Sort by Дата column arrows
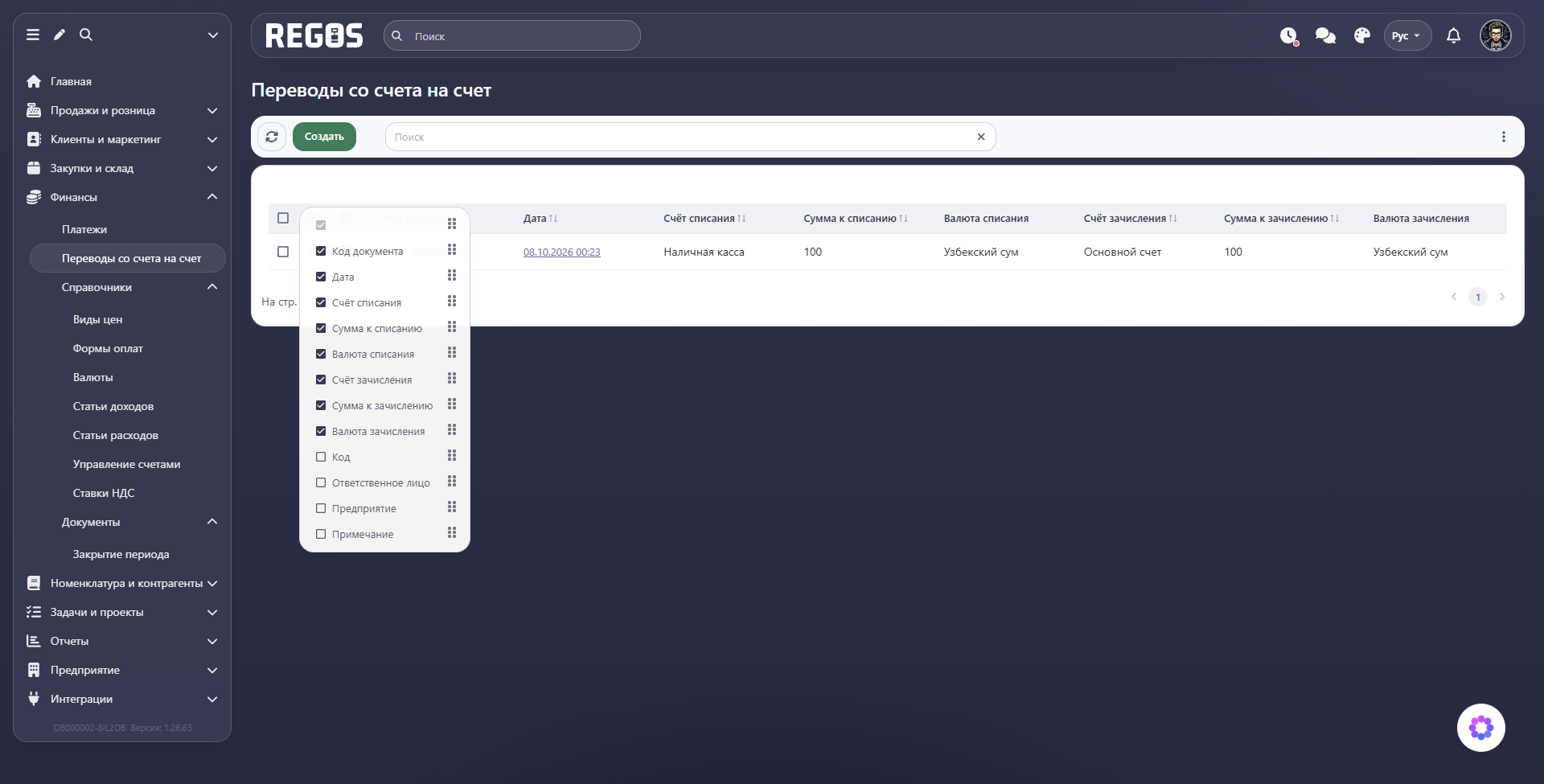This screenshot has width=1544, height=784. [553, 218]
